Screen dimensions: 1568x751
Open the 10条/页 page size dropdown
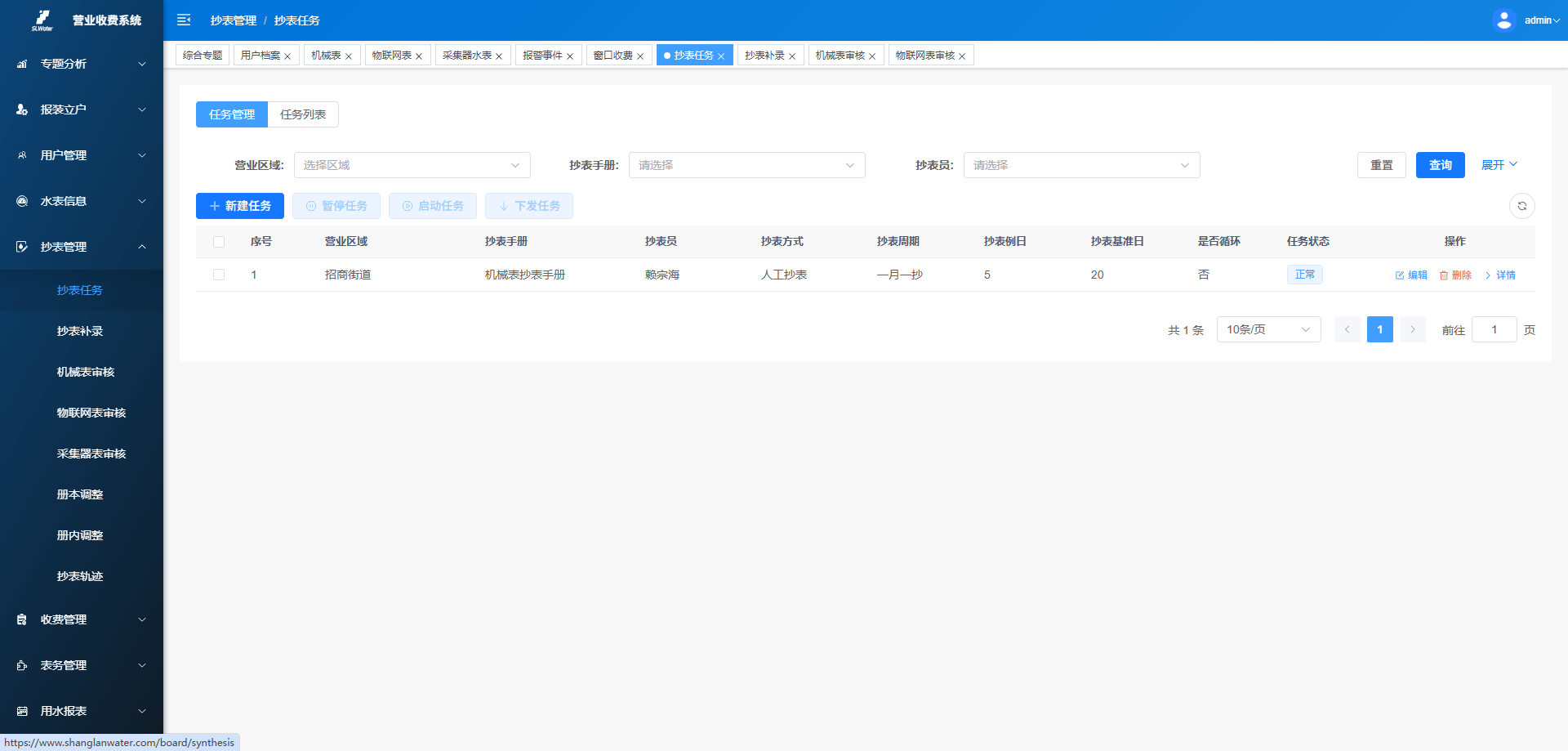(1267, 329)
